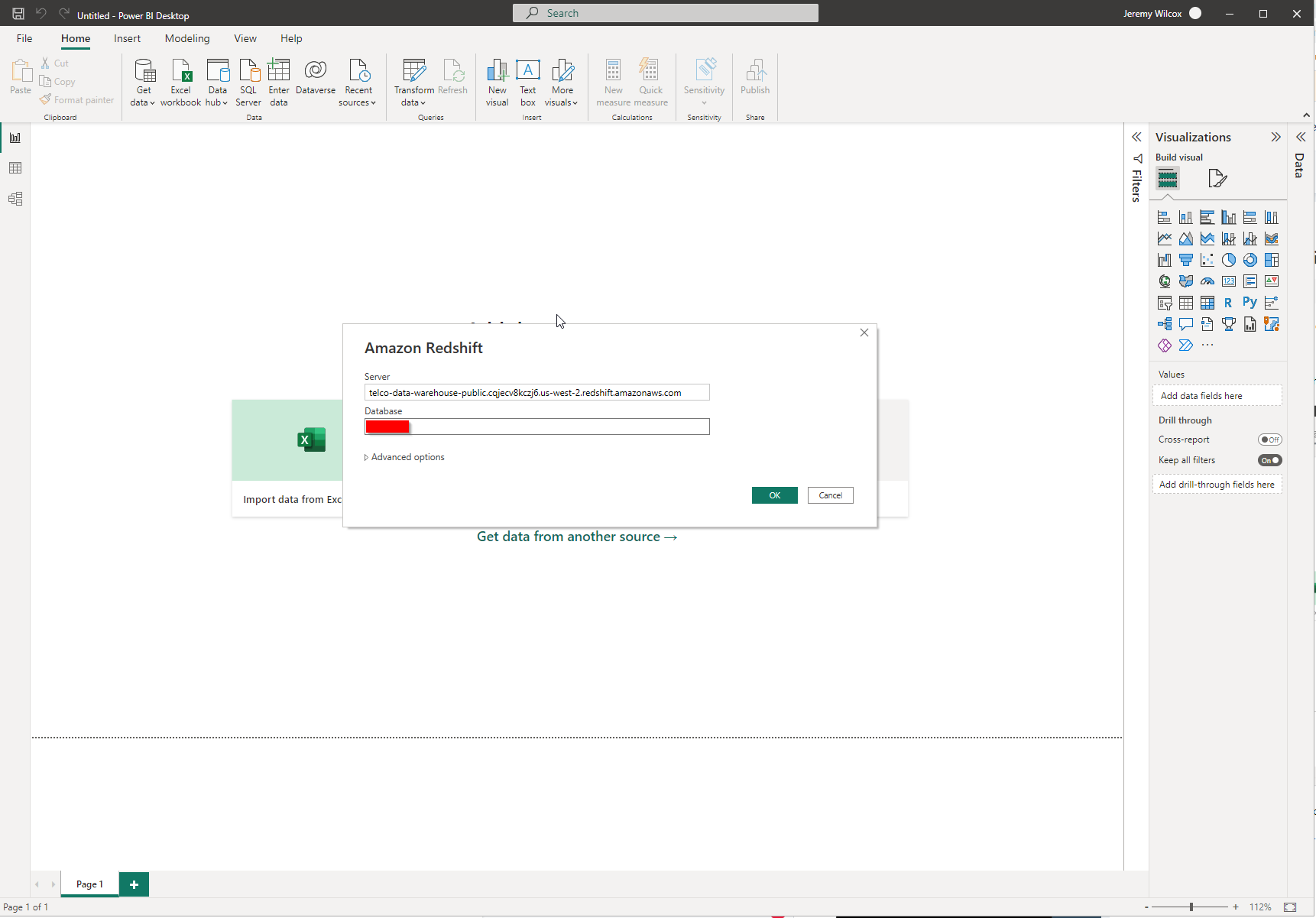The width and height of the screenshot is (1316, 918).
Task: Click Get data from another source link
Action: coord(577,537)
